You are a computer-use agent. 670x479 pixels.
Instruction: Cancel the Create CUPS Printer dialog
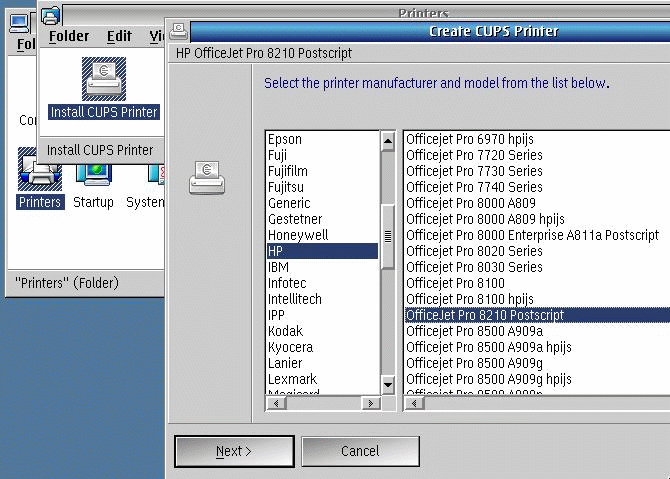[360, 451]
